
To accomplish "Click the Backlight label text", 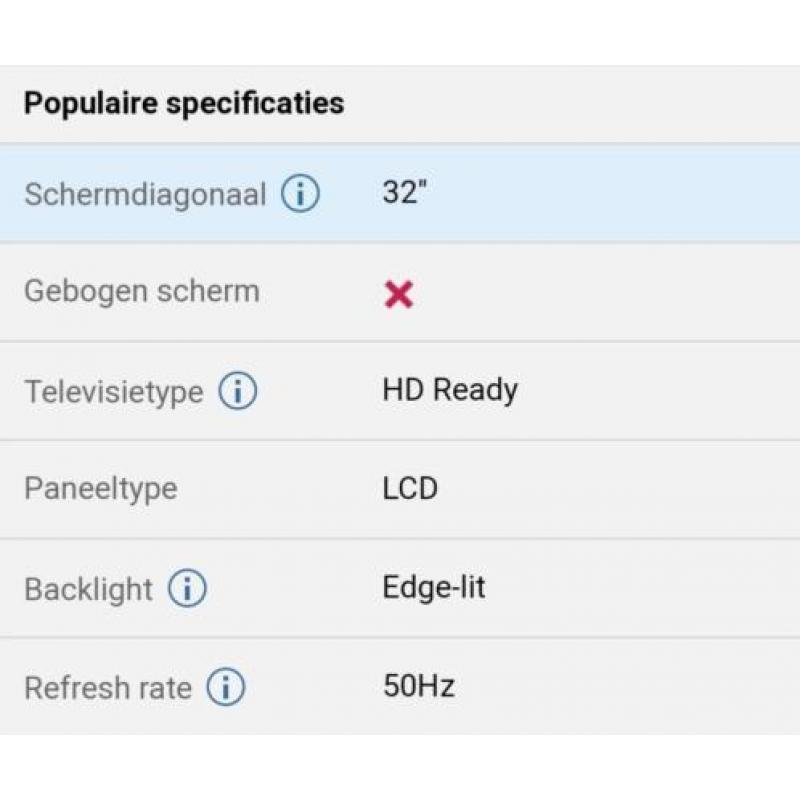I will click(88, 589).
